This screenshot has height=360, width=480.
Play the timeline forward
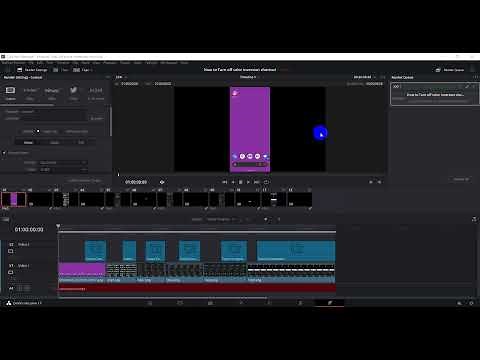pos(248,182)
